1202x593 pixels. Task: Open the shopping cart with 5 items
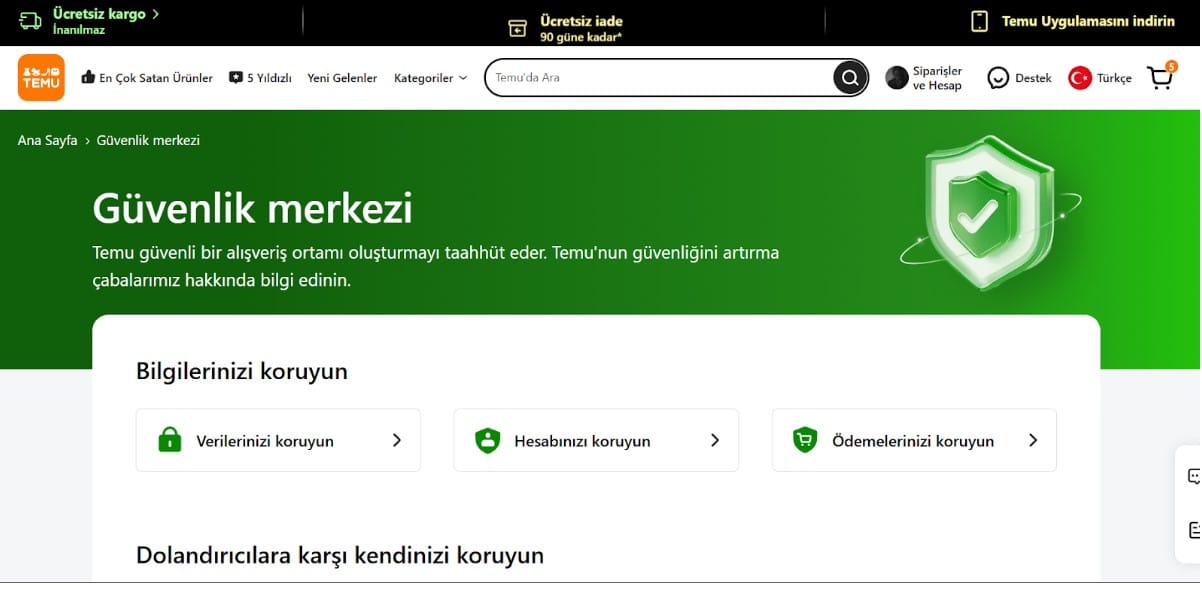tap(1159, 77)
